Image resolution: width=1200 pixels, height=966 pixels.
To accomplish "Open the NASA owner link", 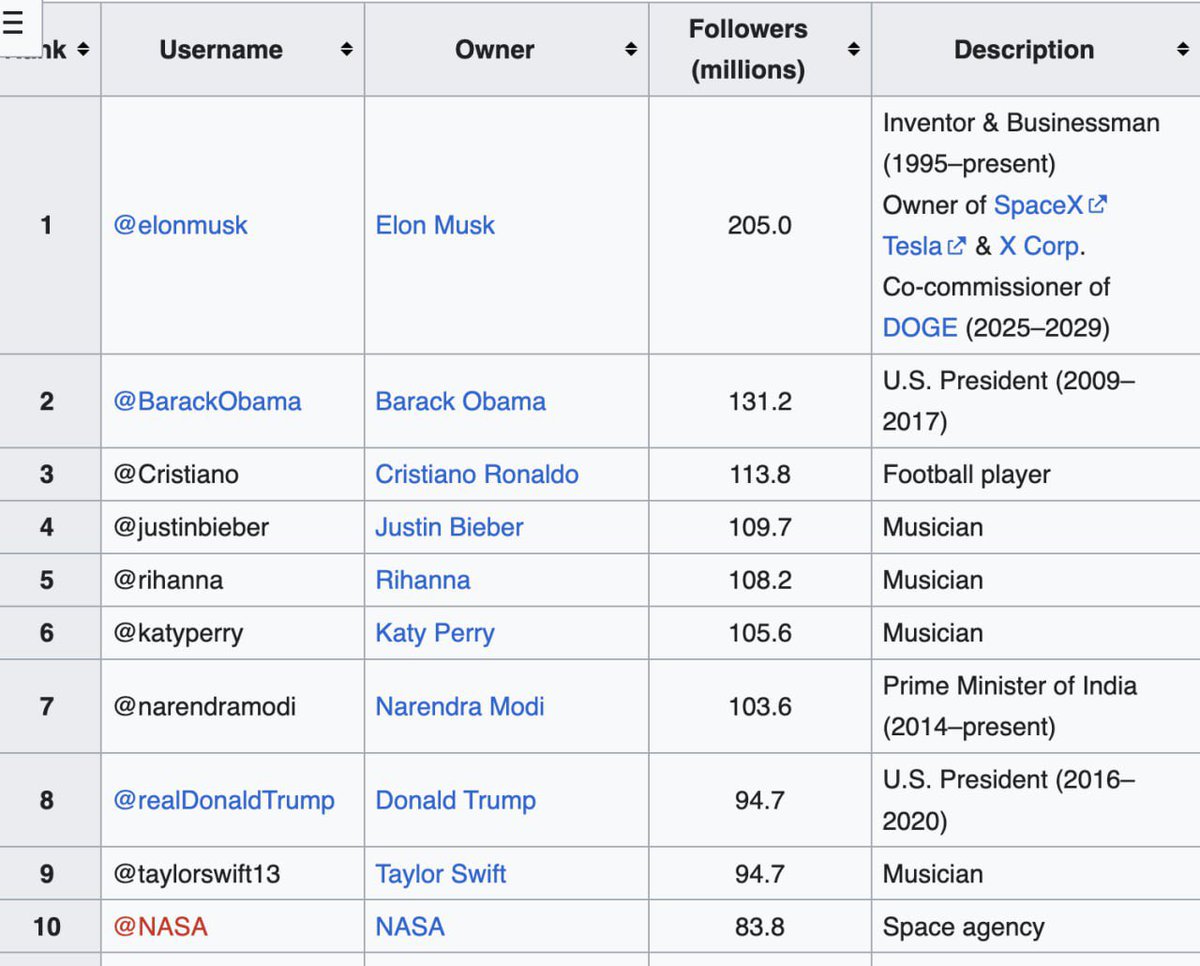I will tap(409, 926).
